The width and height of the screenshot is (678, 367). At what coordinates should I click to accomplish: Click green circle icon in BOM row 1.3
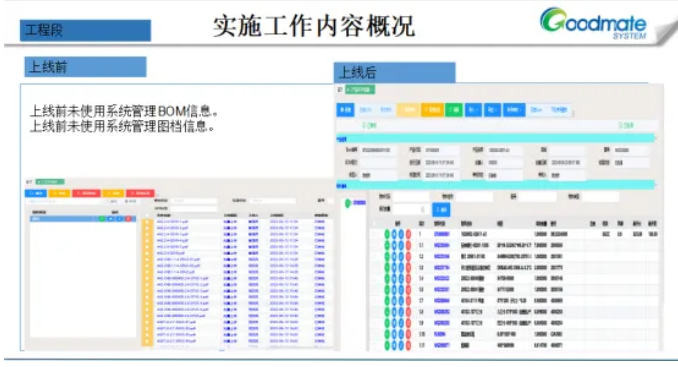click(387, 268)
